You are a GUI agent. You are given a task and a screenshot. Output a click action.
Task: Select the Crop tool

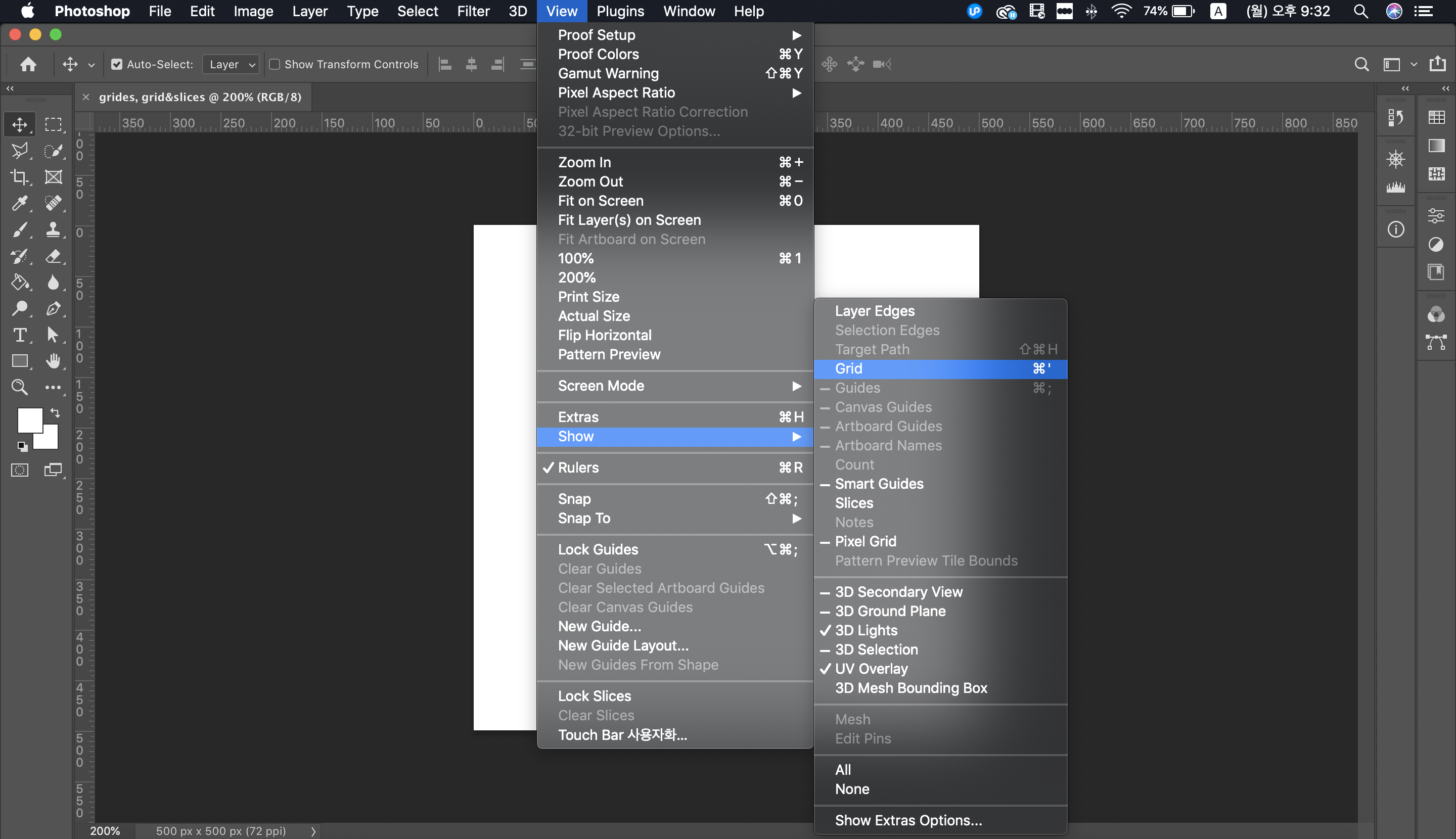click(20, 177)
